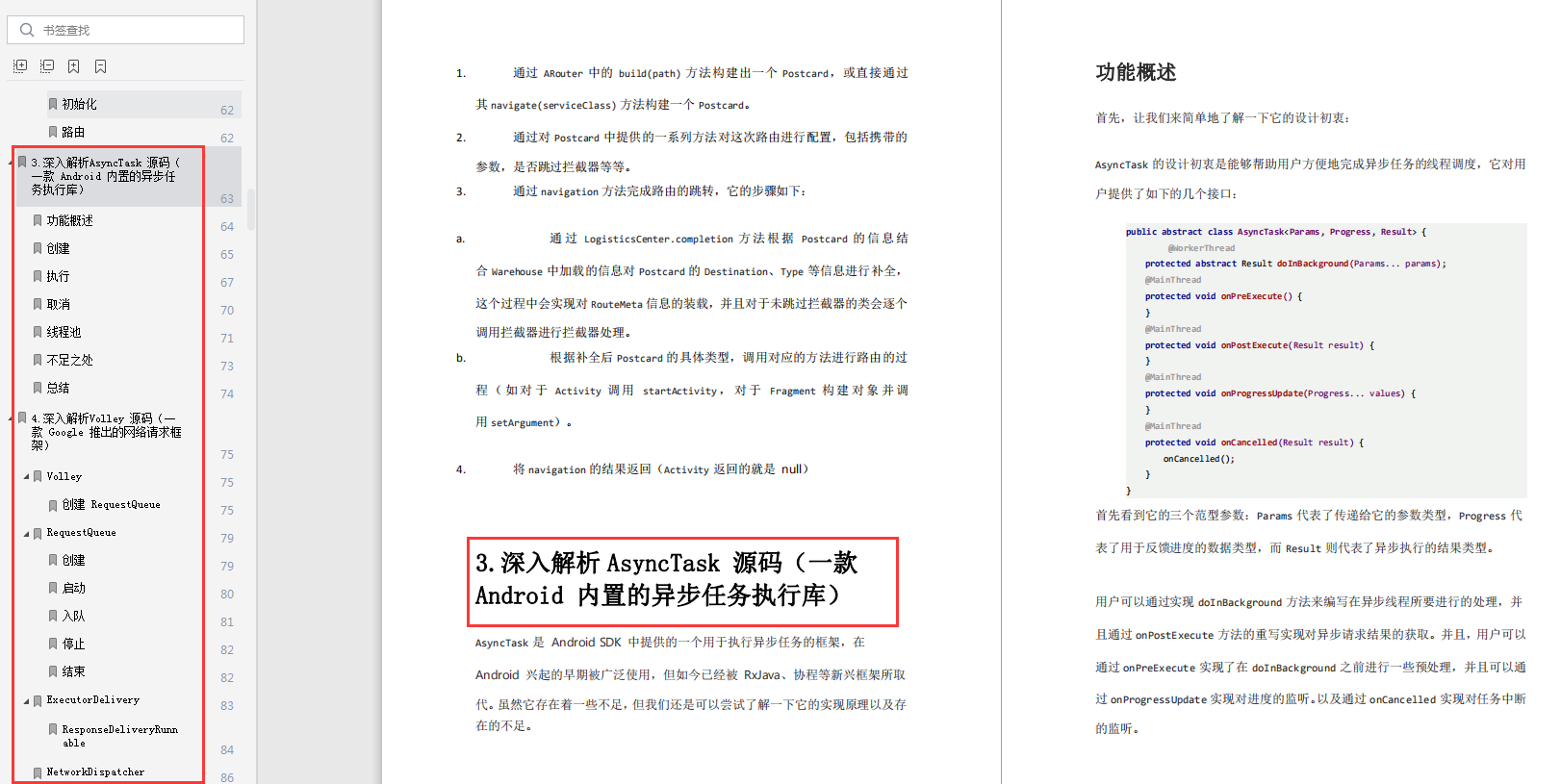Add a new bookmark with the bookmark-plus icon
The height and width of the screenshot is (784, 1561).
pyautogui.click(x=74, y=66)
